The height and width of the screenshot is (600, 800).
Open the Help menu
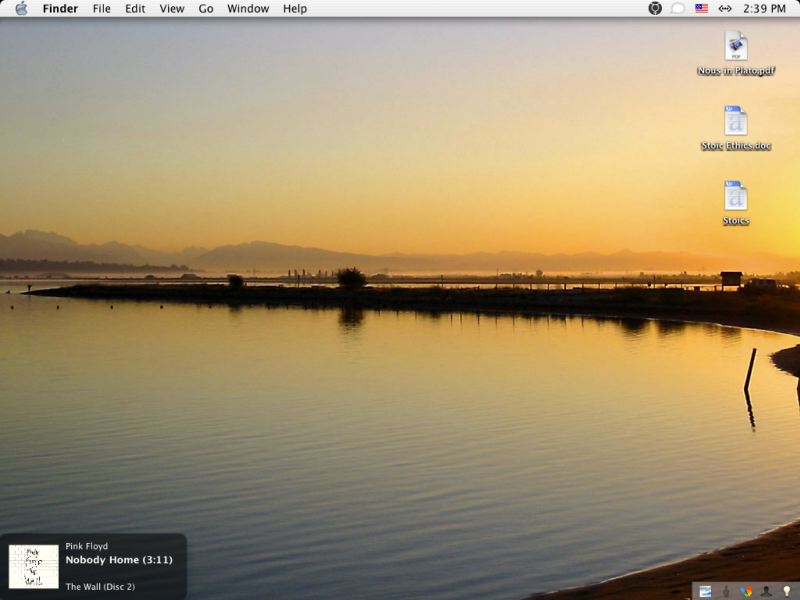coord(295,8)
